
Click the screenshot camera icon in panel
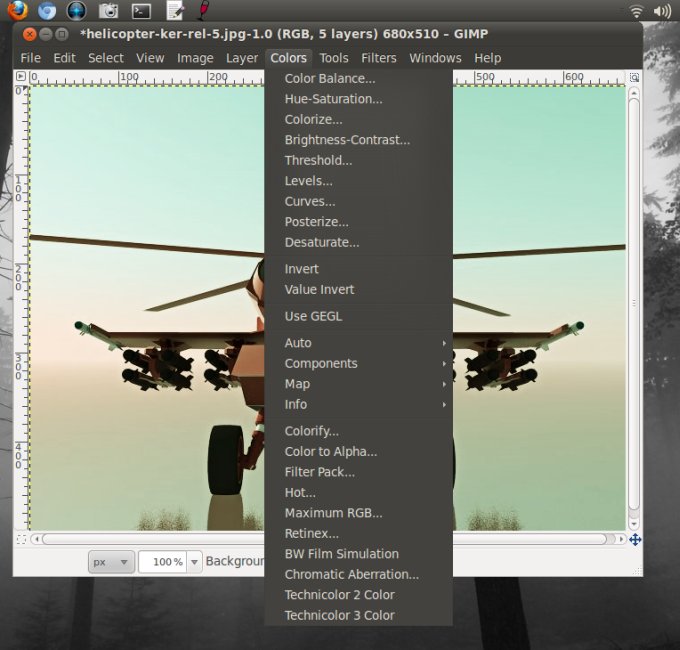pyautogui.click(x=109, y=11)
